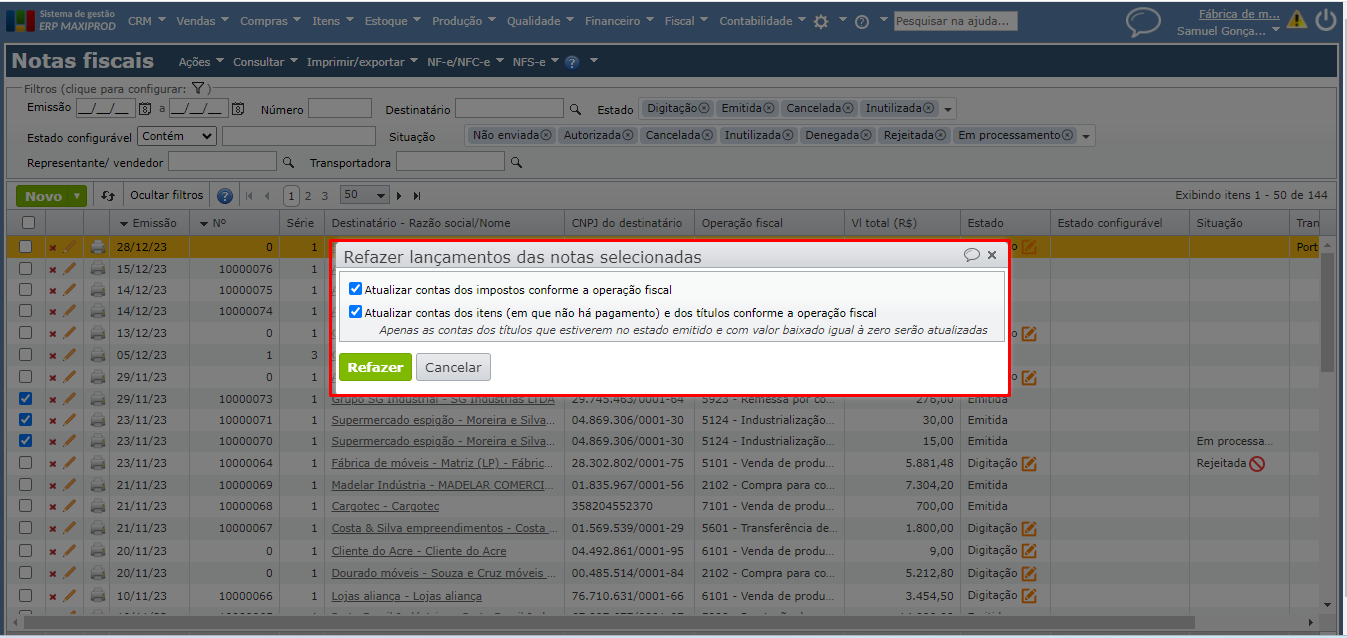This screenshot has width=1347, height=638.
Task: Click the filter funnel configure icon
Action: (198, 88)
